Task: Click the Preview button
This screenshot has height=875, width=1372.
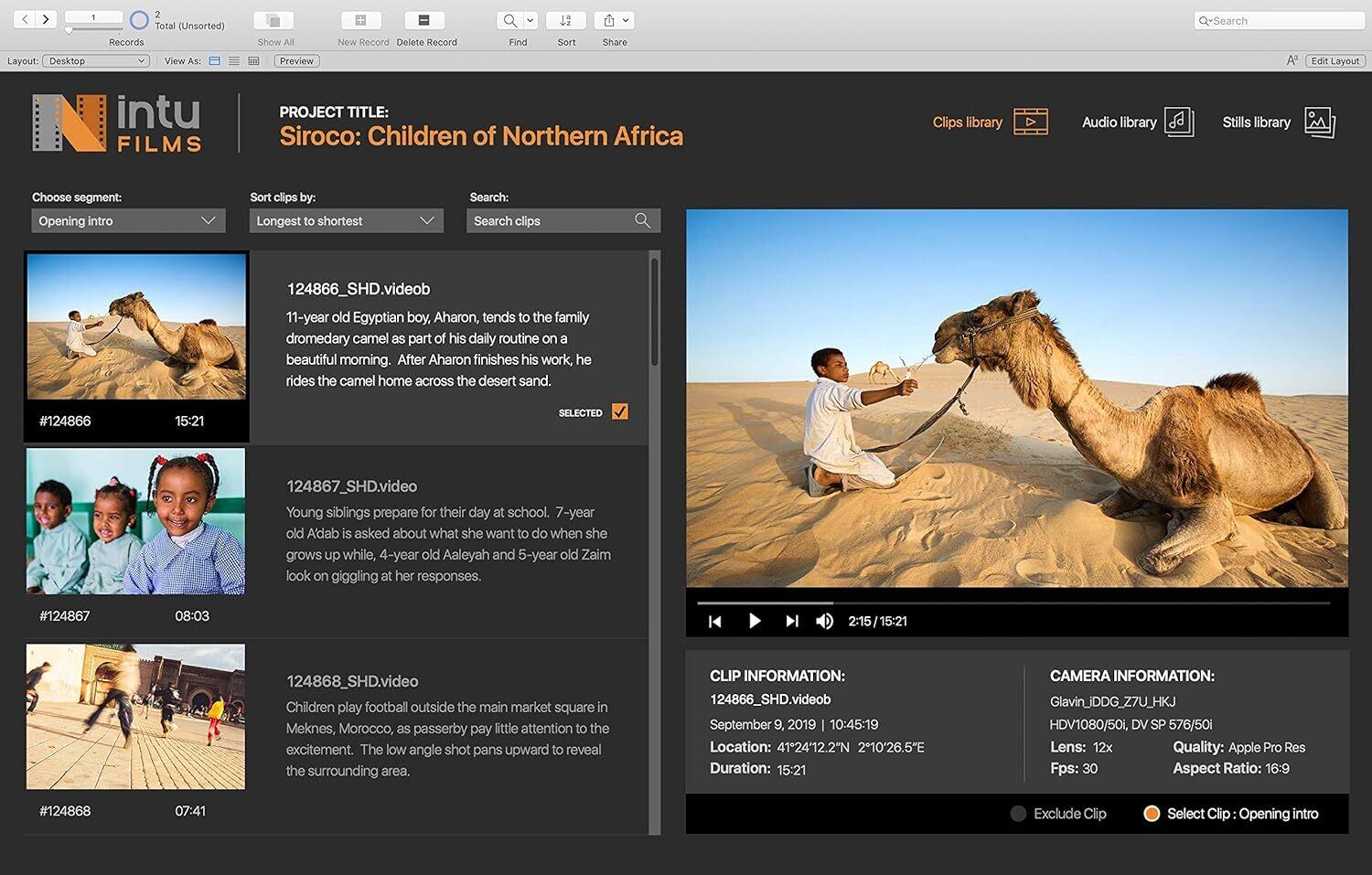Action: coord(296,61)
